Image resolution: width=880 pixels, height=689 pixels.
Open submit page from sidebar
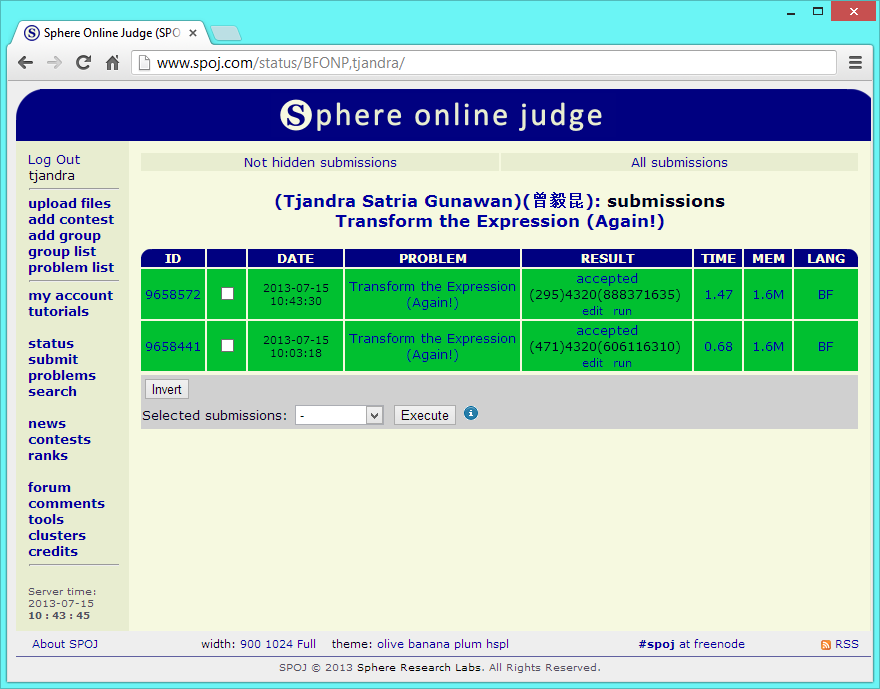pyautogui.click(x=53, y=360)
